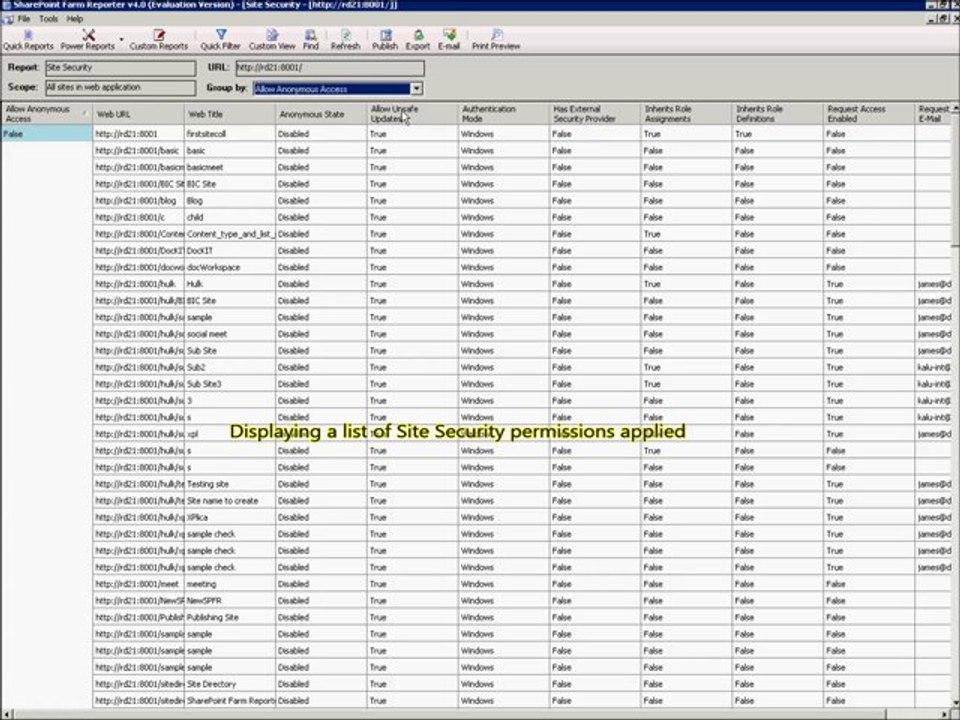This screenshot has width=960, height=720.
Task: Sort by Anonymous State column header
Action: [321, 114]
